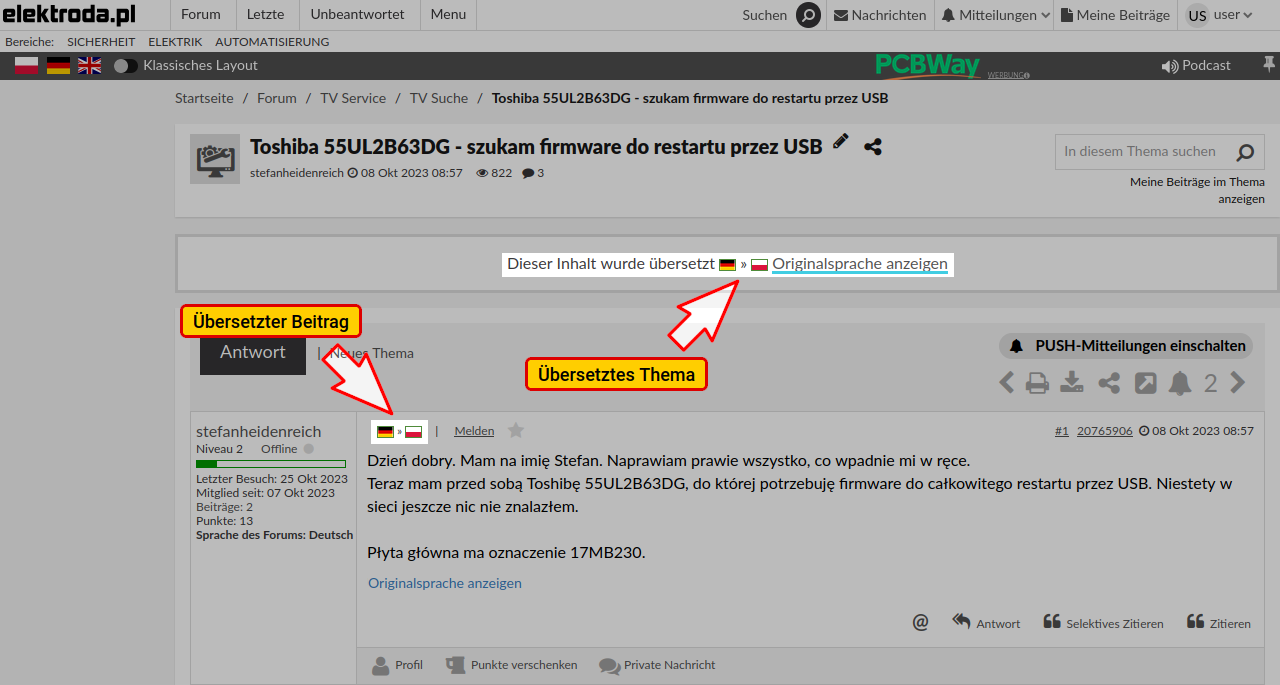
Task: Navigate to TV Suche breadcrumb
Action: pyautogui.click(x=439, y=98)
